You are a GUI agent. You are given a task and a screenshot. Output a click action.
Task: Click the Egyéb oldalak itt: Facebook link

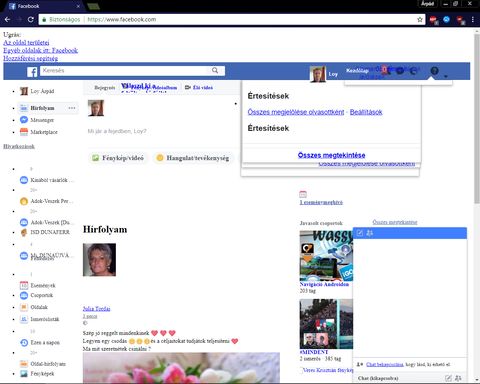(x=40, y=50)
